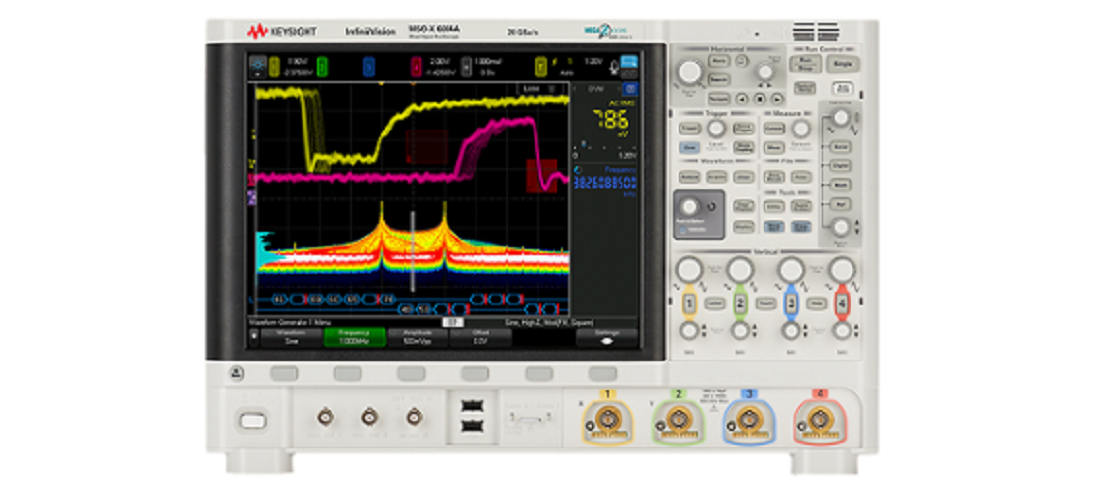The width and height of the screenshot is (1100, 492).
Task: Select the Amplitude 500mVpp softkey
Action: coord(417,337)
